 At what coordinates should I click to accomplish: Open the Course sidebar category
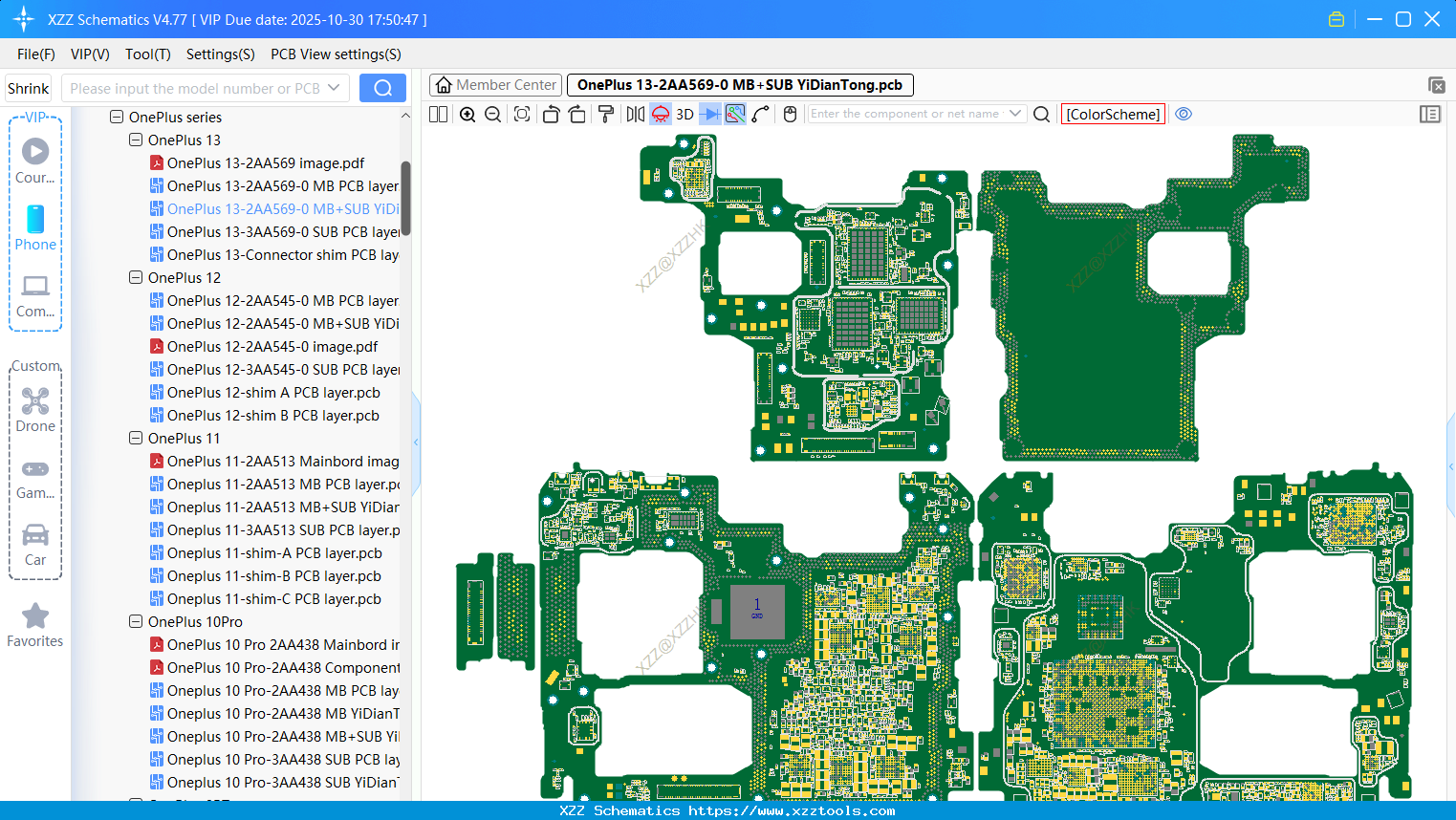(35, 162)
